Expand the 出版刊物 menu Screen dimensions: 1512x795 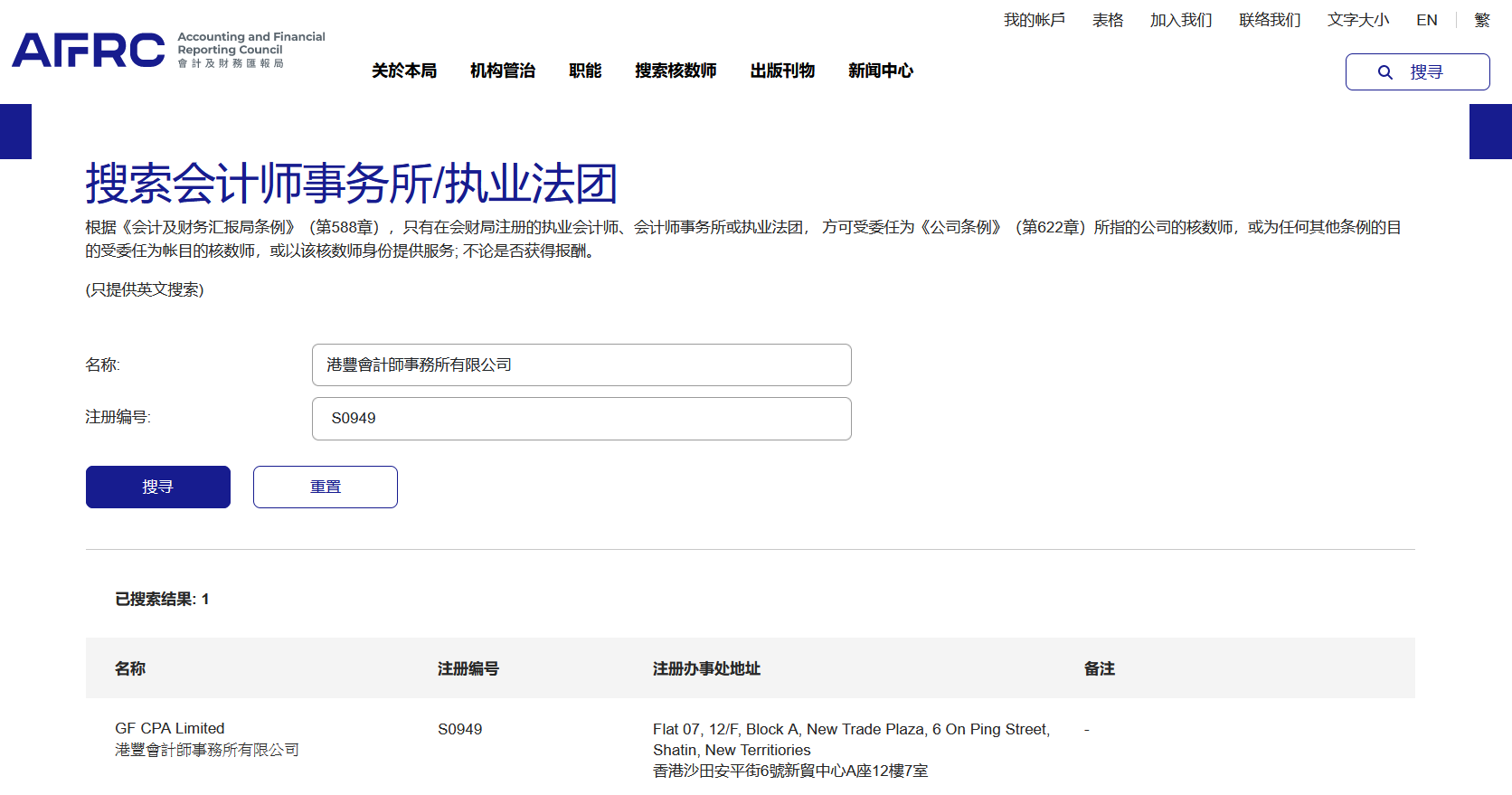point(782,71)
